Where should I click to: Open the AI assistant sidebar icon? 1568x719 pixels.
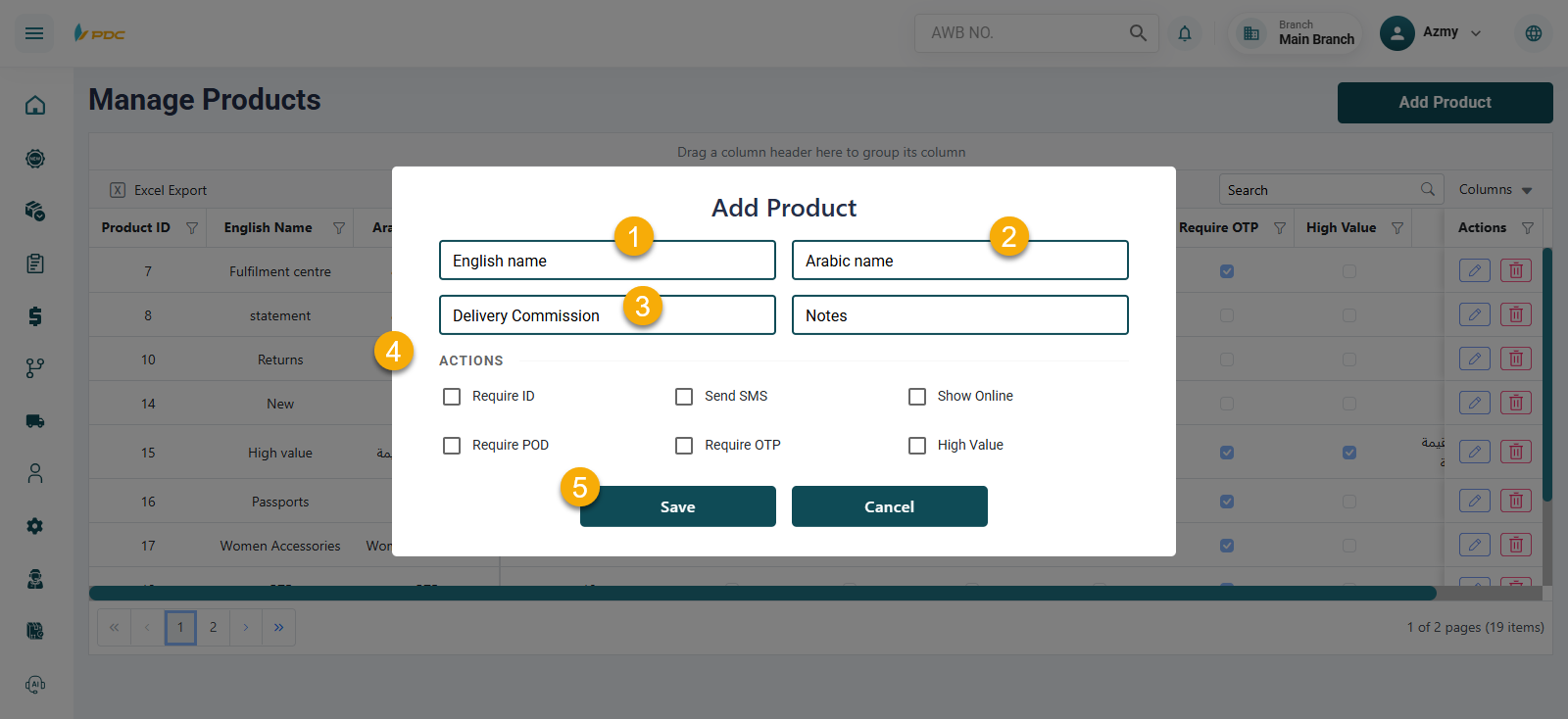tap(35, 685)
